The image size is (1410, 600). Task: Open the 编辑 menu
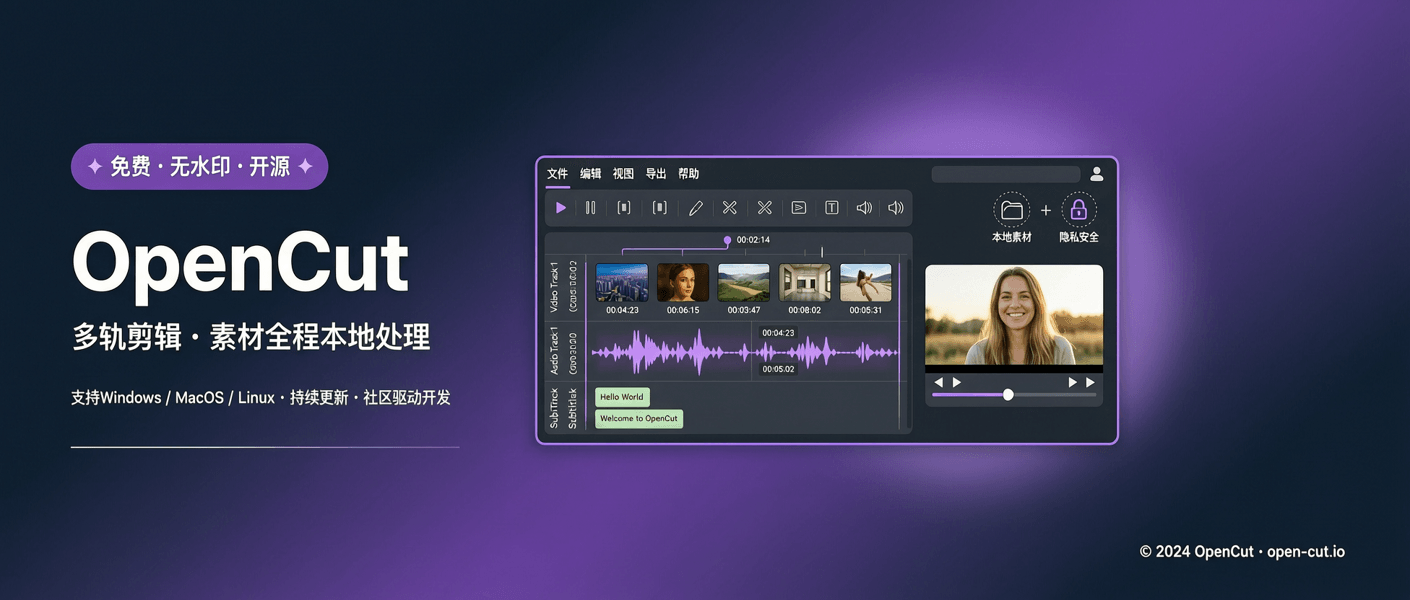[591, 174]
